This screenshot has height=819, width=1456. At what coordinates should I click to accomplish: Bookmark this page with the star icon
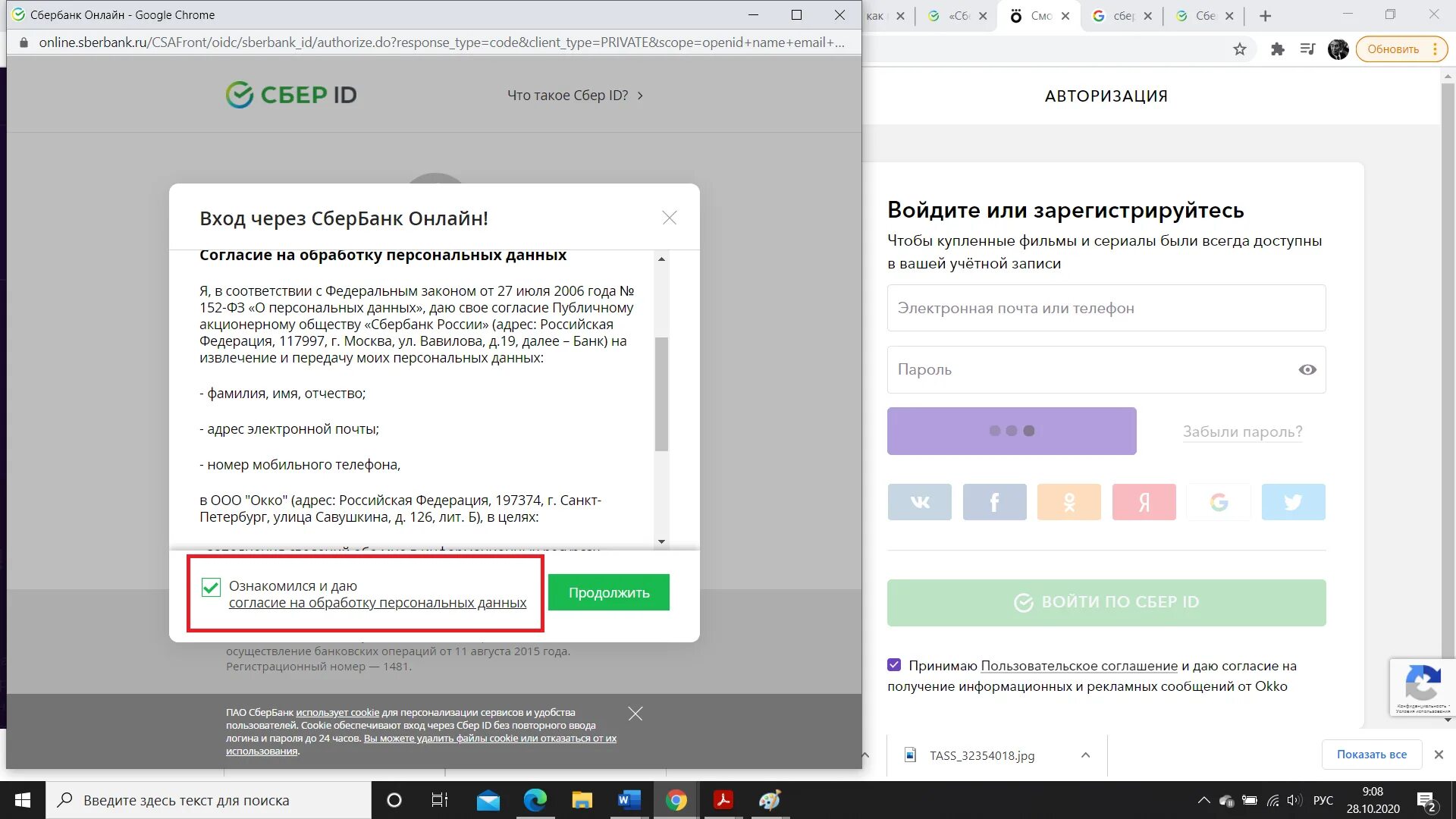(x=1240, y=49)
